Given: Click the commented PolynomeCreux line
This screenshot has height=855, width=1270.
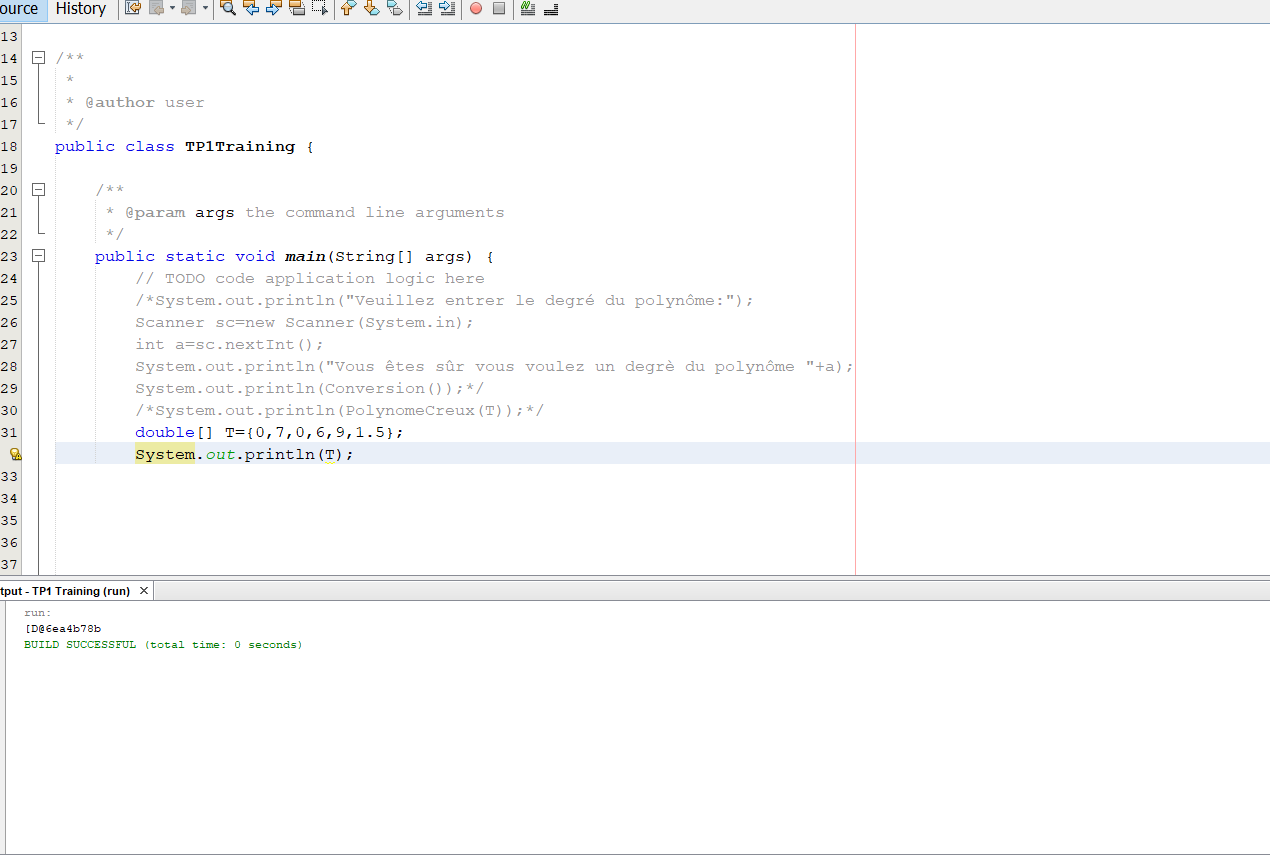Looking at the screenshot, I should coord(340,410).
